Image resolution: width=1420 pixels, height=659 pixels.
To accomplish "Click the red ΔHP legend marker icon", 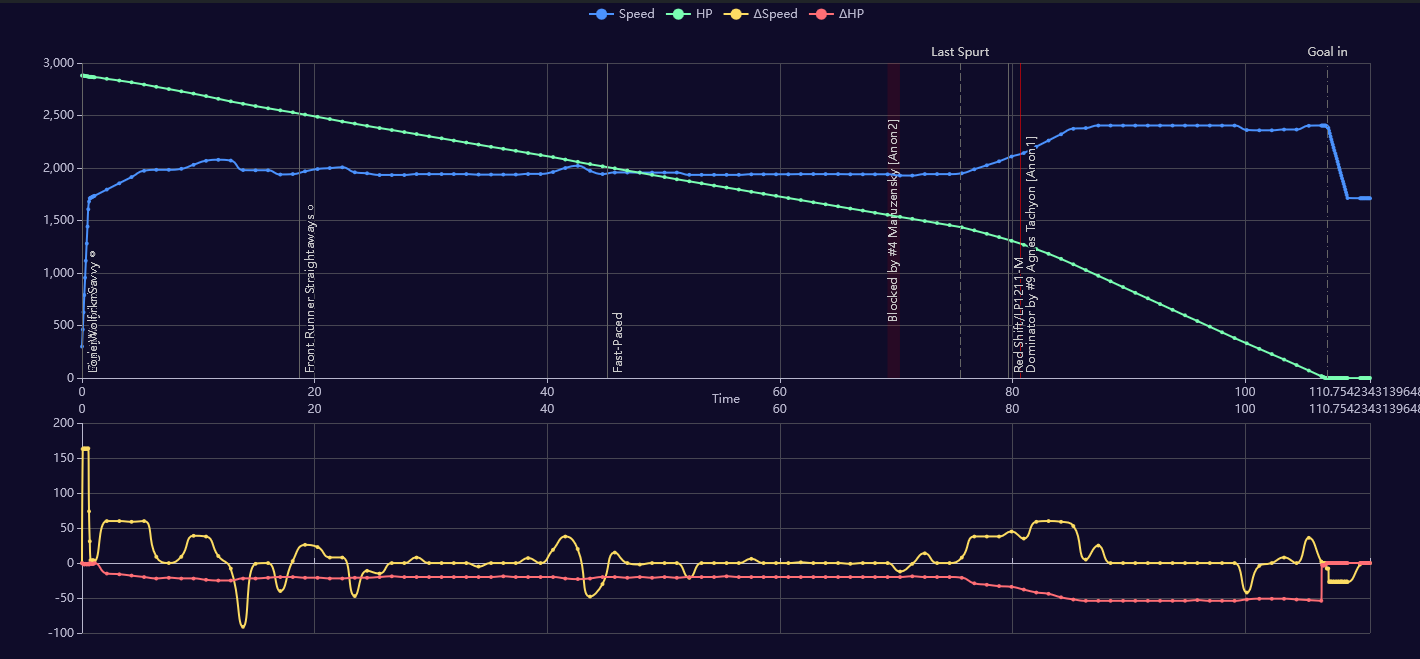I will pos(819,14).
